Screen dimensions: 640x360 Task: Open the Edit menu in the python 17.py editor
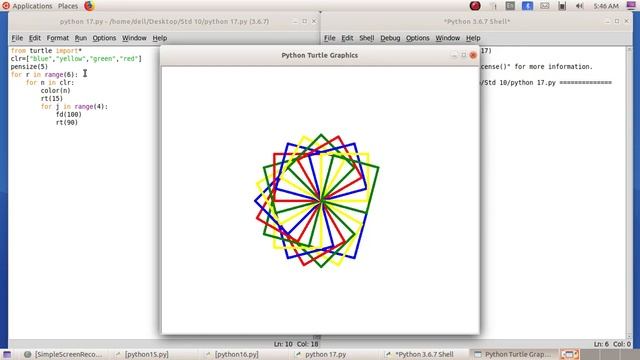35,38
